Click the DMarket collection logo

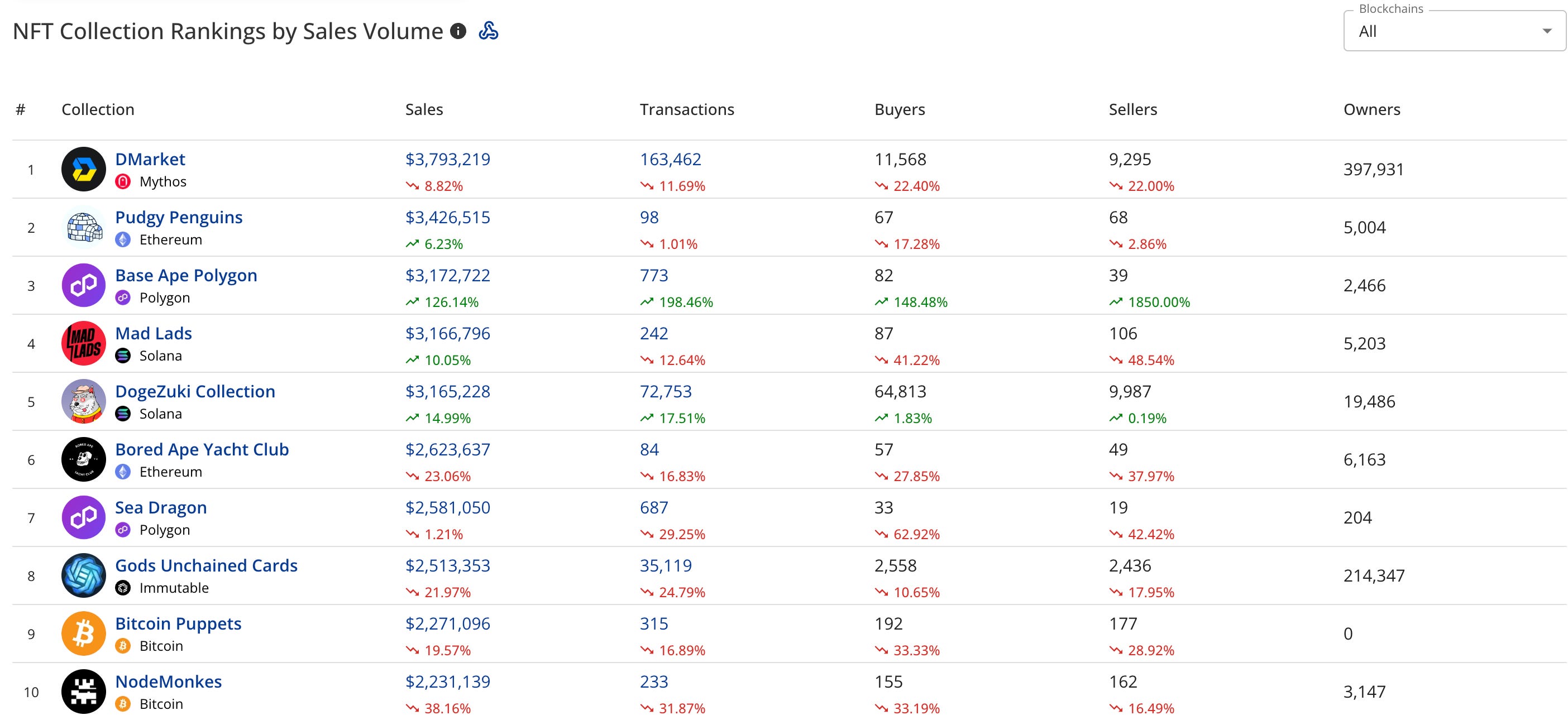[84, 169]
